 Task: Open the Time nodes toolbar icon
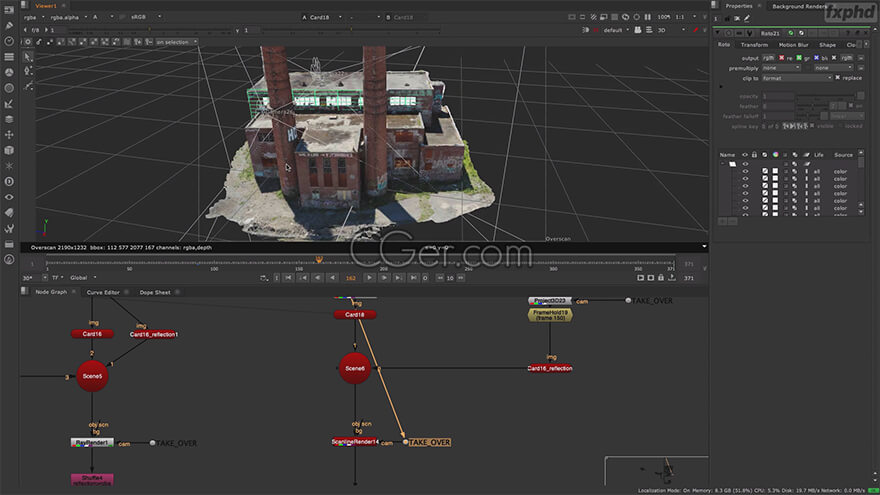(9, 41)
